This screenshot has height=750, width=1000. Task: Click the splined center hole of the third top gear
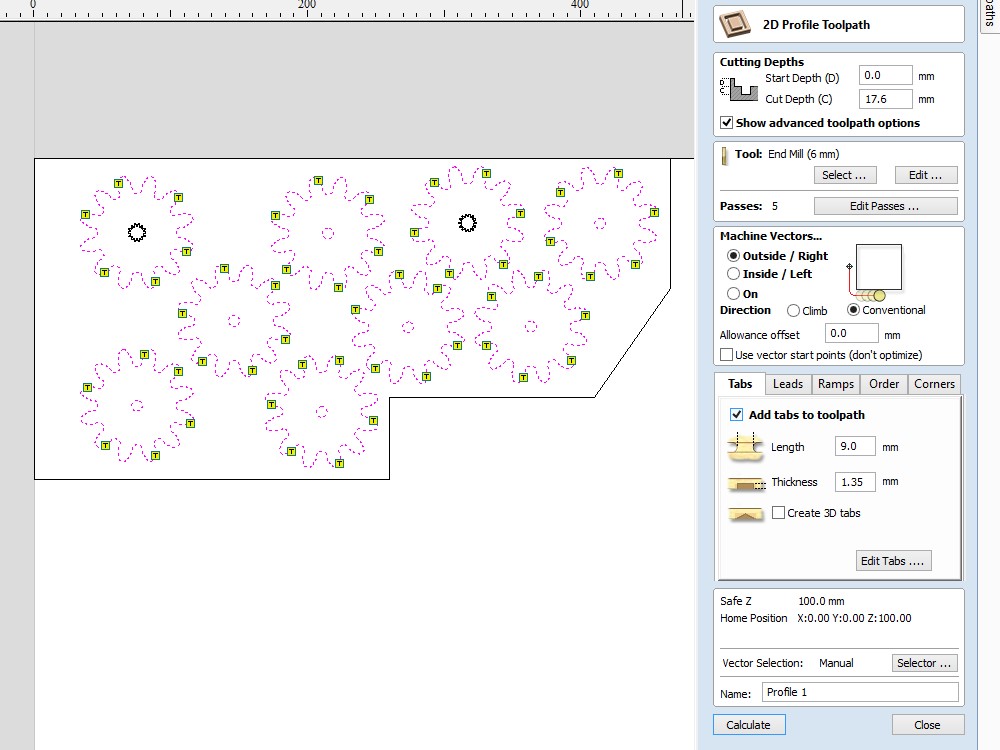(467, 223)
